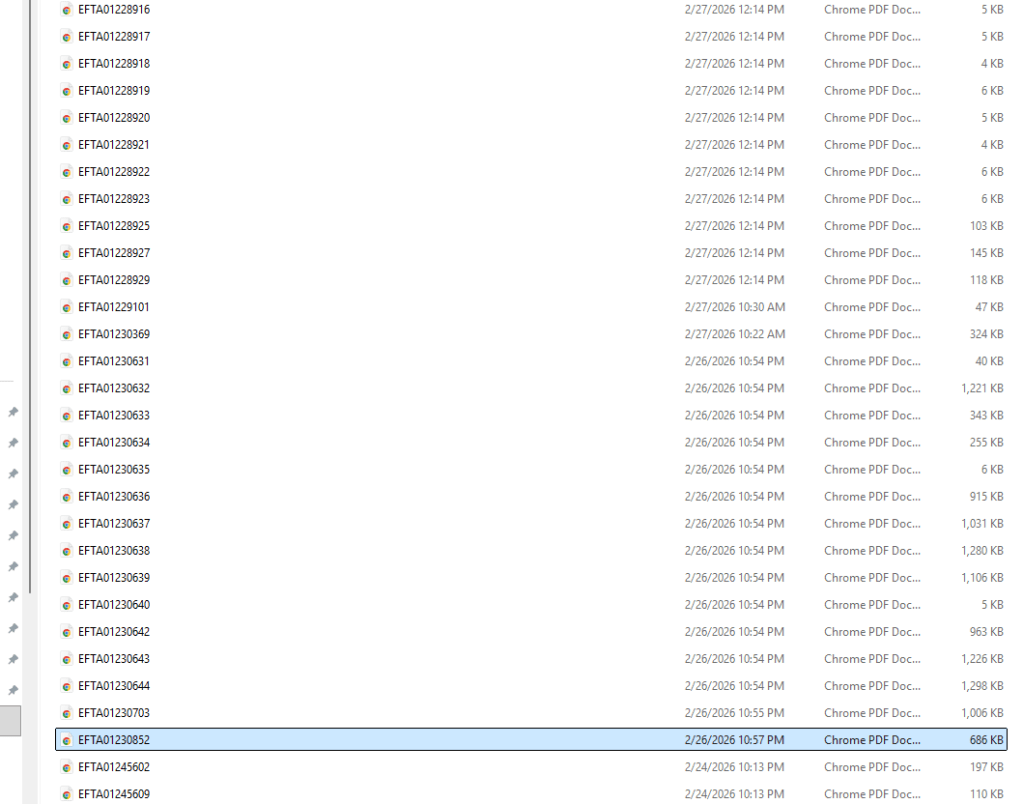This screenshot has width=1023, height=804.
Task: Select the file EFTA01230703
Action: pos(114,713)
